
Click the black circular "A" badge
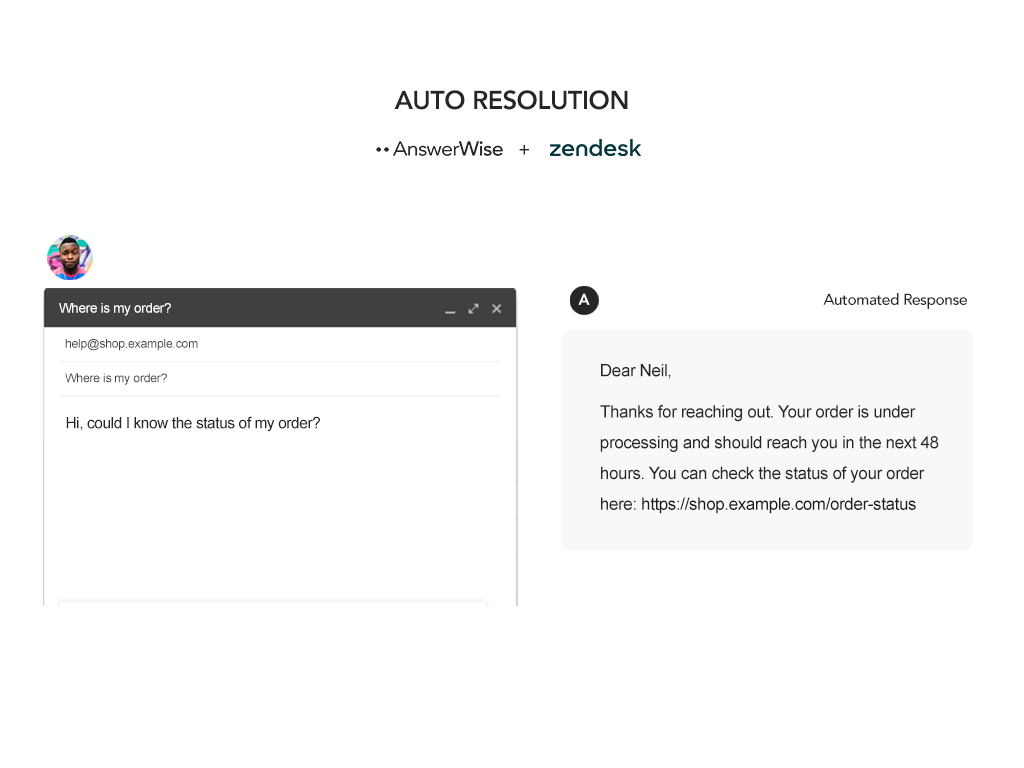[584, 300]
